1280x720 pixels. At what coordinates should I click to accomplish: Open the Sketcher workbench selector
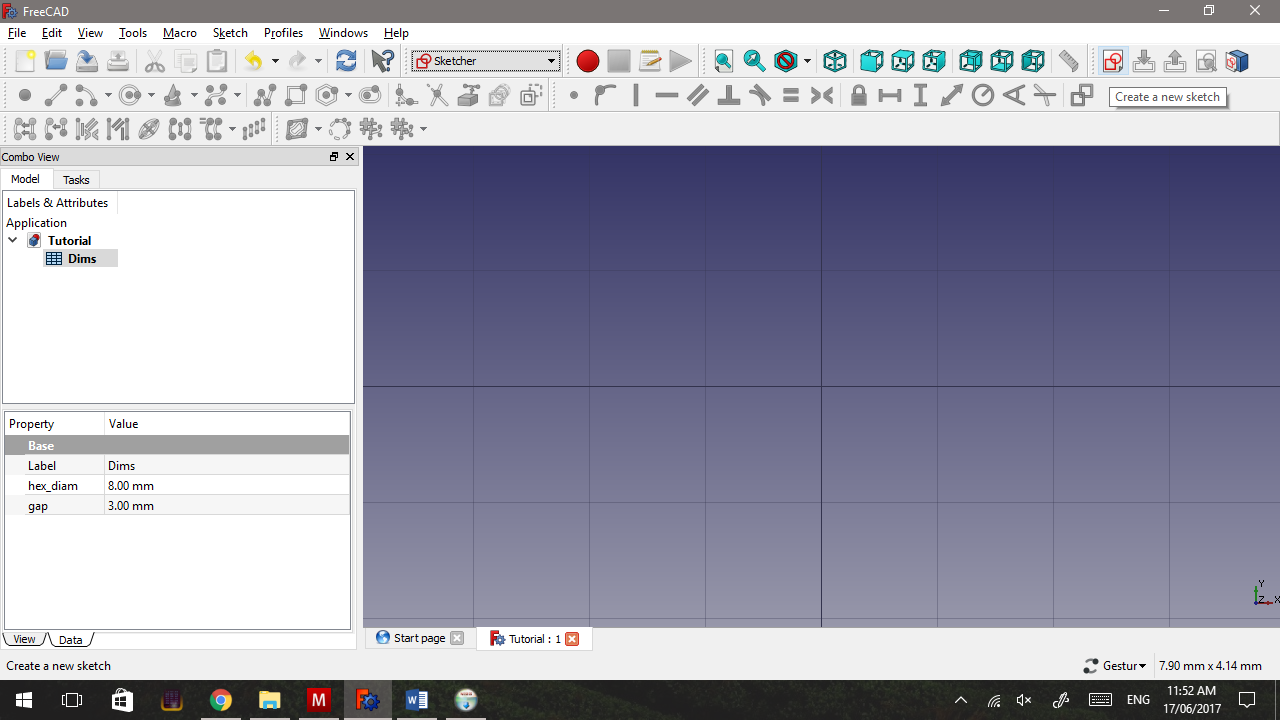485,60
